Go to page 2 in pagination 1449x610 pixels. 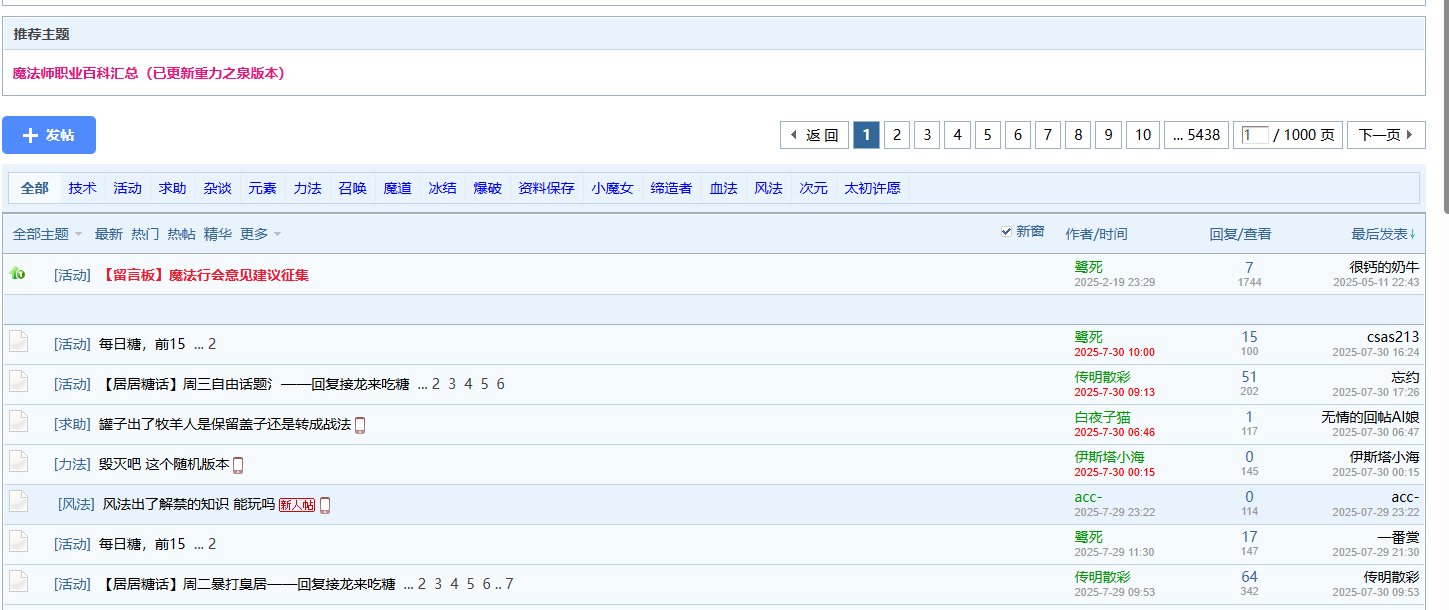[897, 135]
